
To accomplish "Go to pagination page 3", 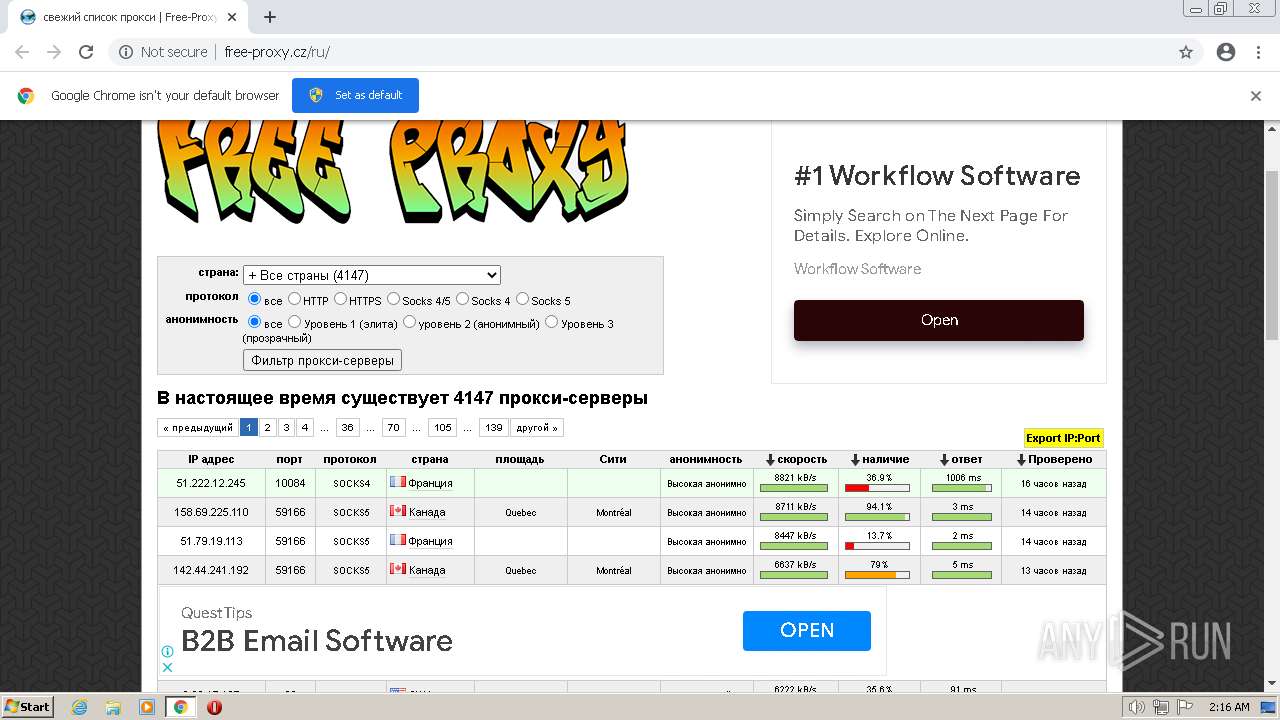I will [286, 428].
